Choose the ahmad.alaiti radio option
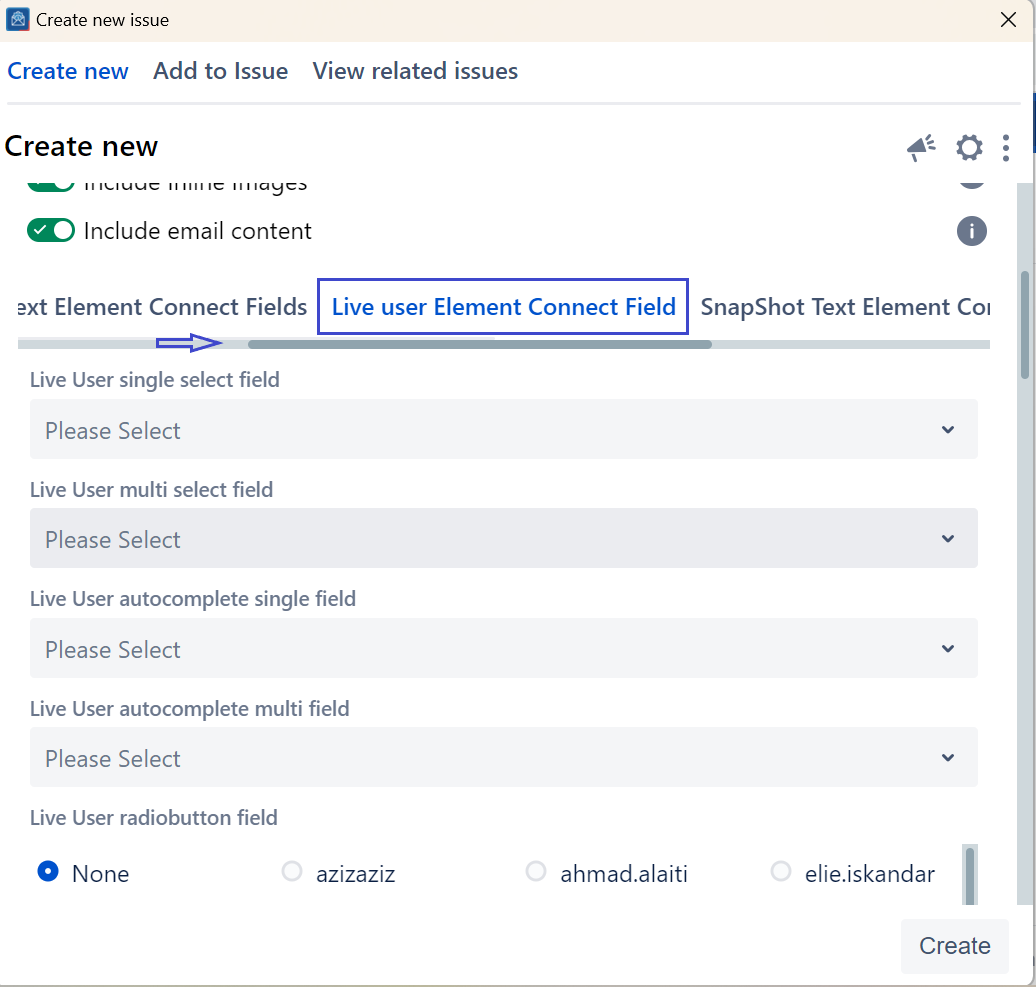 [x=536, y=872]
